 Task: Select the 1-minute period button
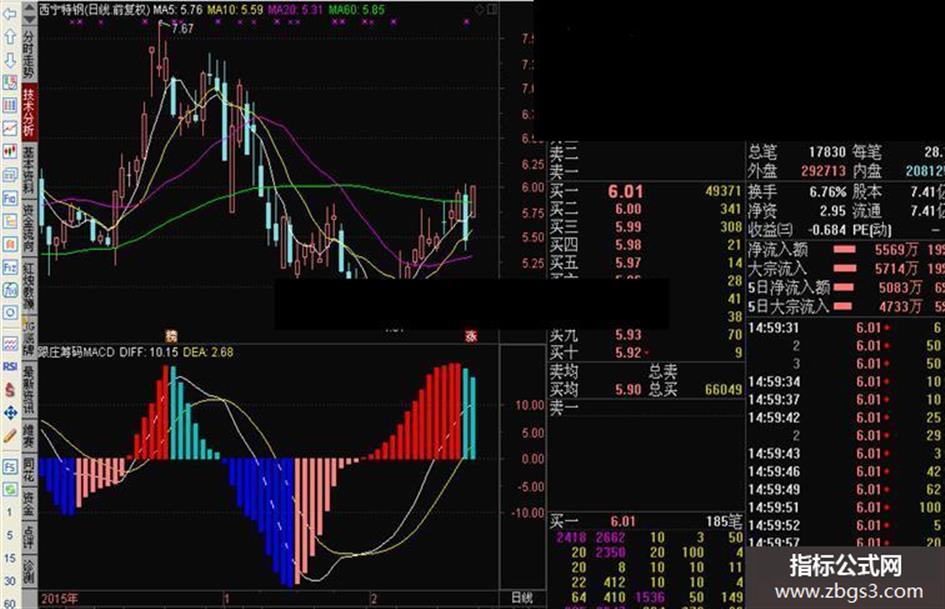coord(9,513)
